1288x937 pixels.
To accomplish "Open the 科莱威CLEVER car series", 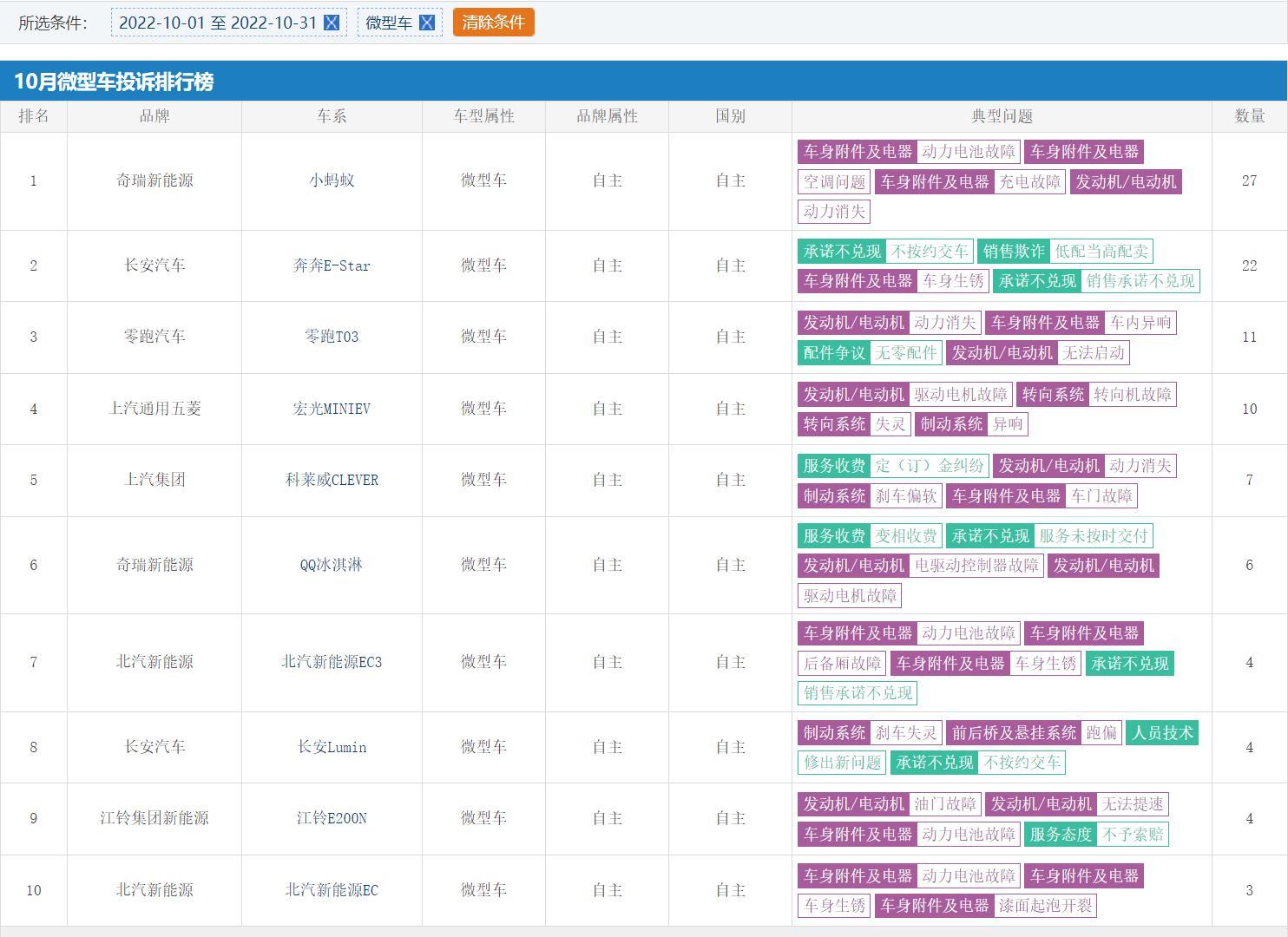I will (332, 480).
